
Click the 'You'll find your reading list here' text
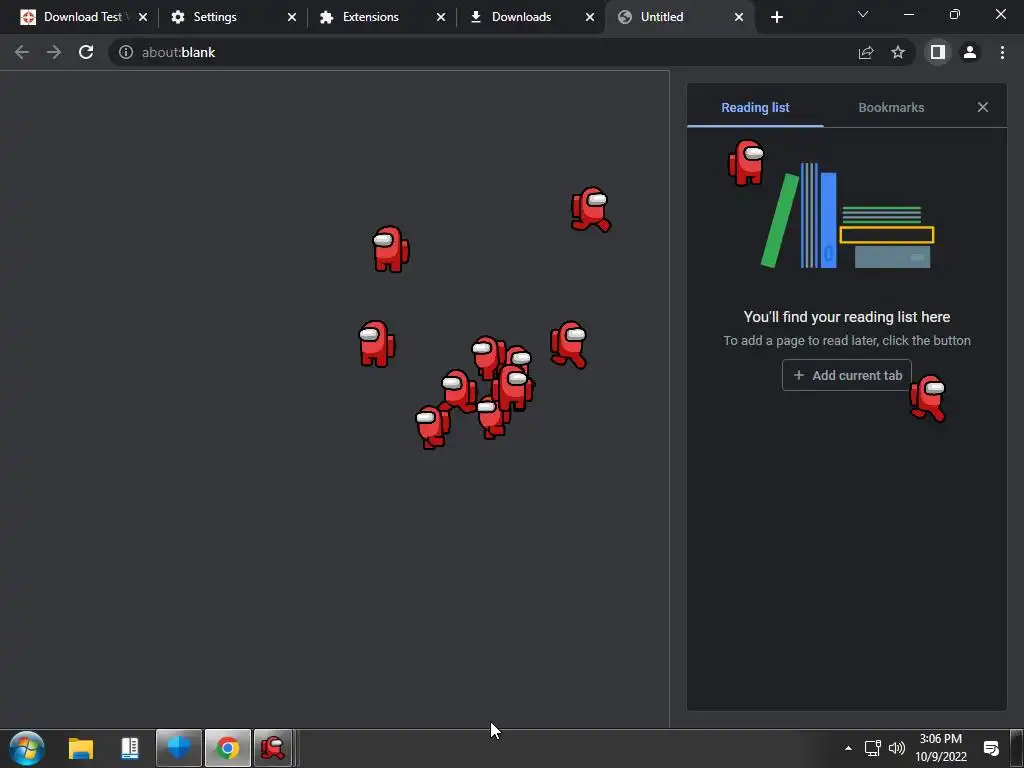846,317
